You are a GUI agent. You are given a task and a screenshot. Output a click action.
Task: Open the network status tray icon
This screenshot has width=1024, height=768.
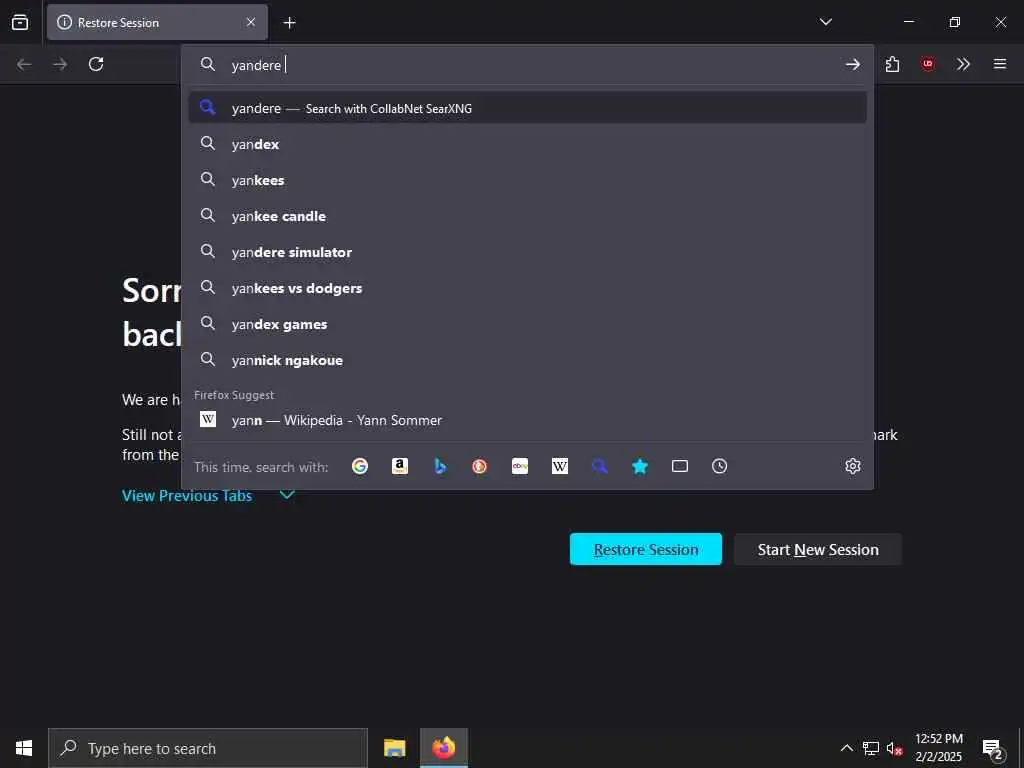(x=871, y=748)
